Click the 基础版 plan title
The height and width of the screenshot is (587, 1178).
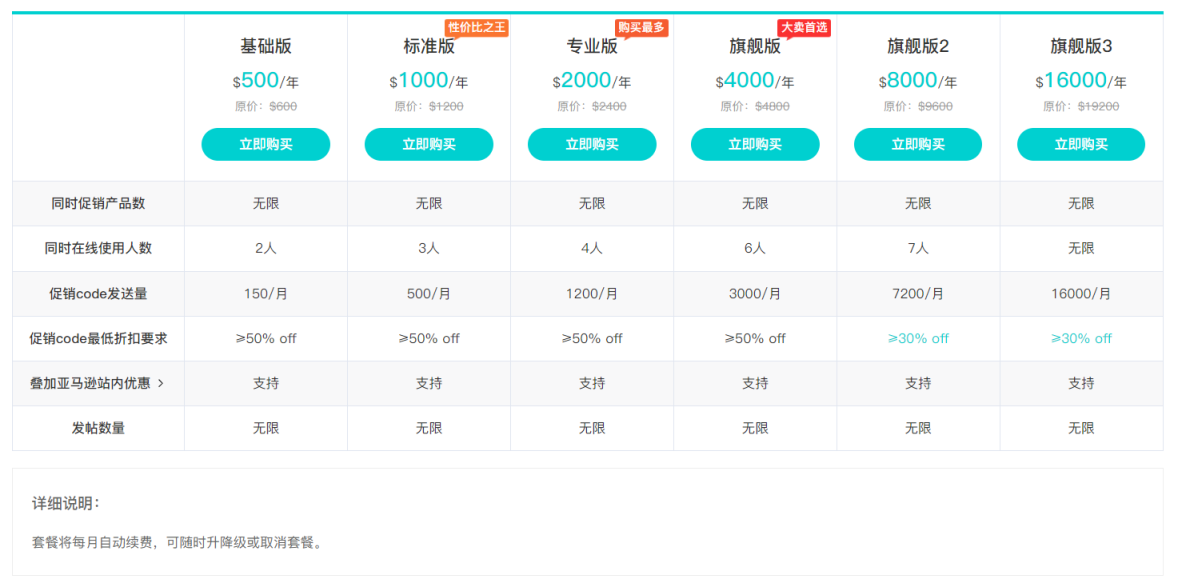pyautogui.click(x=265, y=46)
